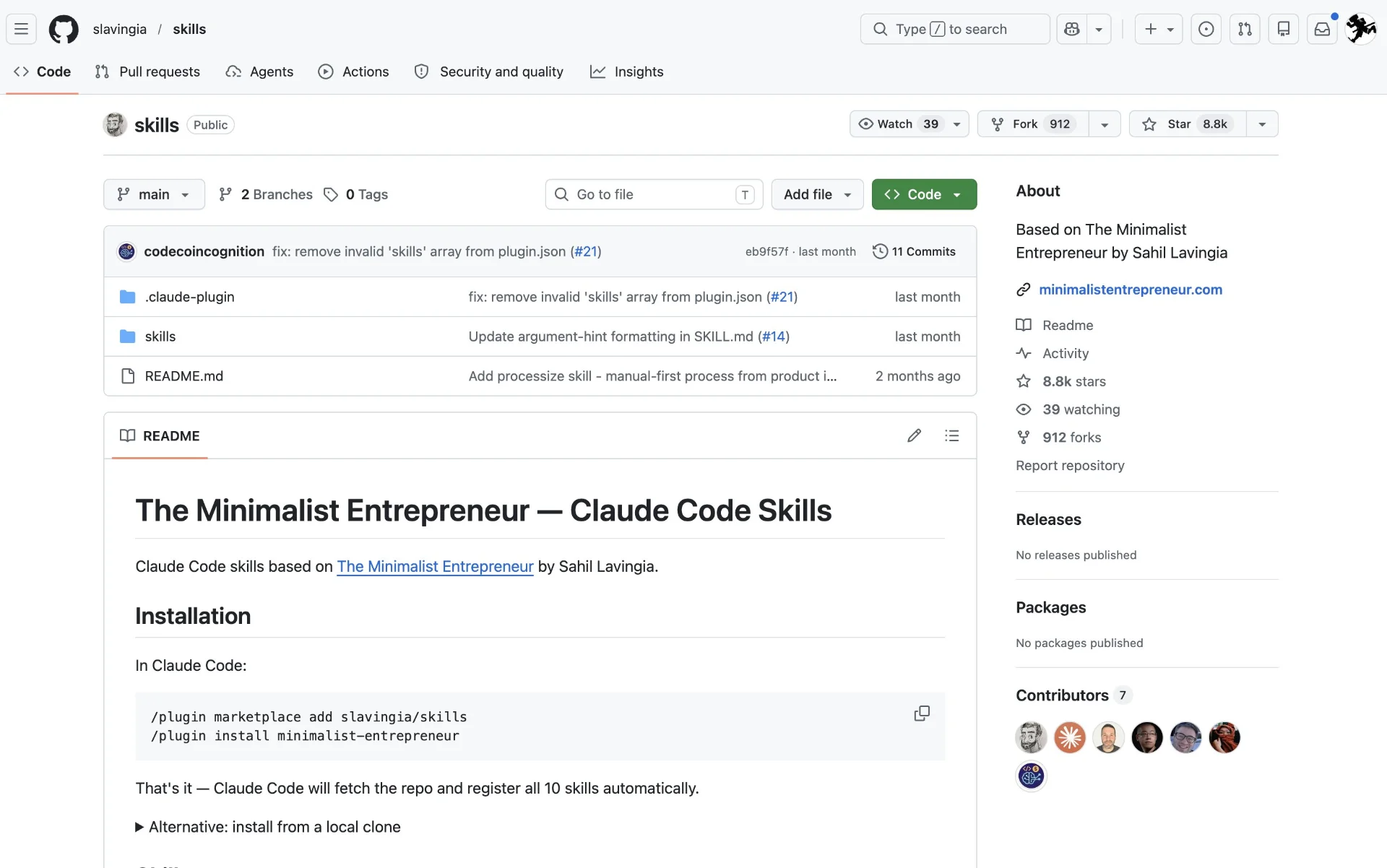Image resolution: width=1387 pixels, height=868 pixels.
Task: Open the orange starburst contributor avatar
Action: click(1070, 737)
